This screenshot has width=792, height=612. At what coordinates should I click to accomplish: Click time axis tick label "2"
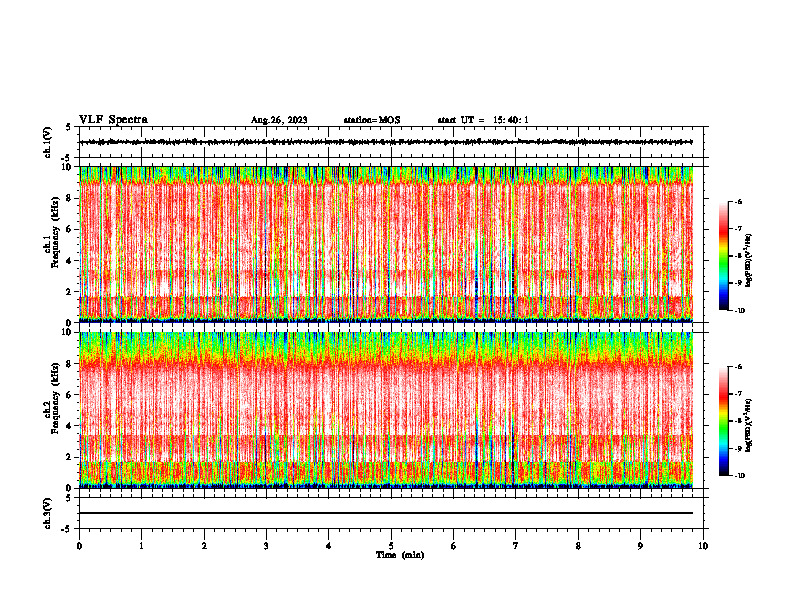coord(204,546)
